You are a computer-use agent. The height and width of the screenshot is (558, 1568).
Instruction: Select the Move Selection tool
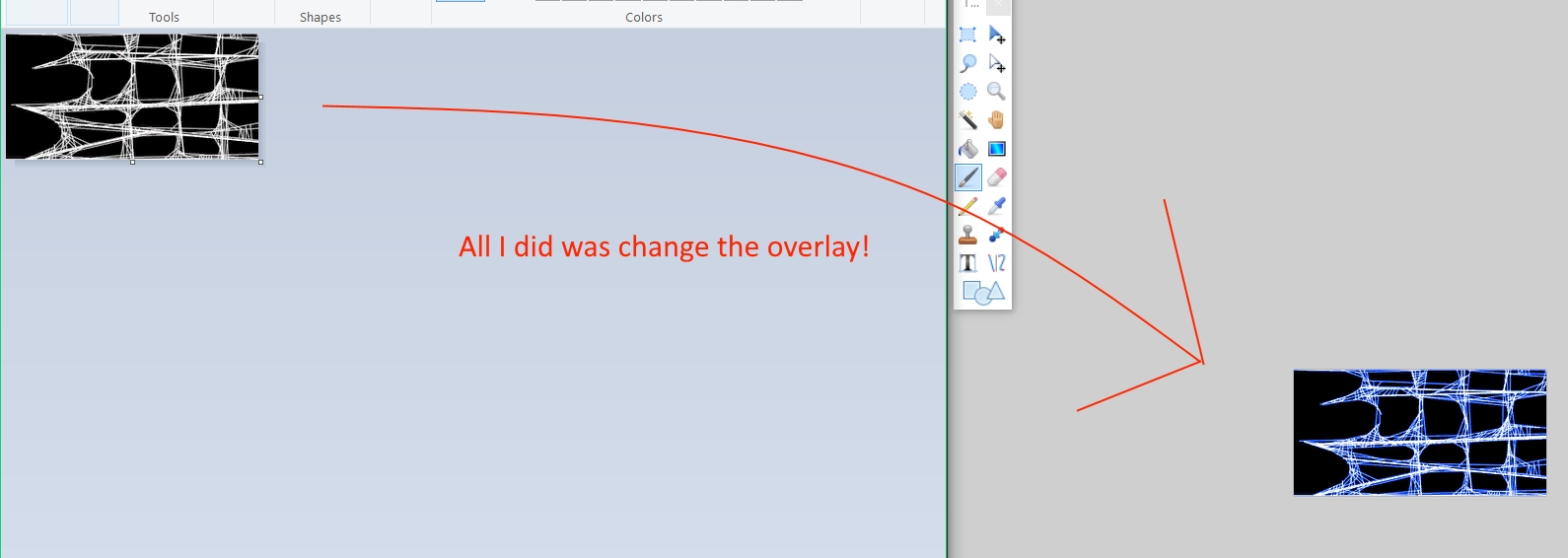pos(997,63)
